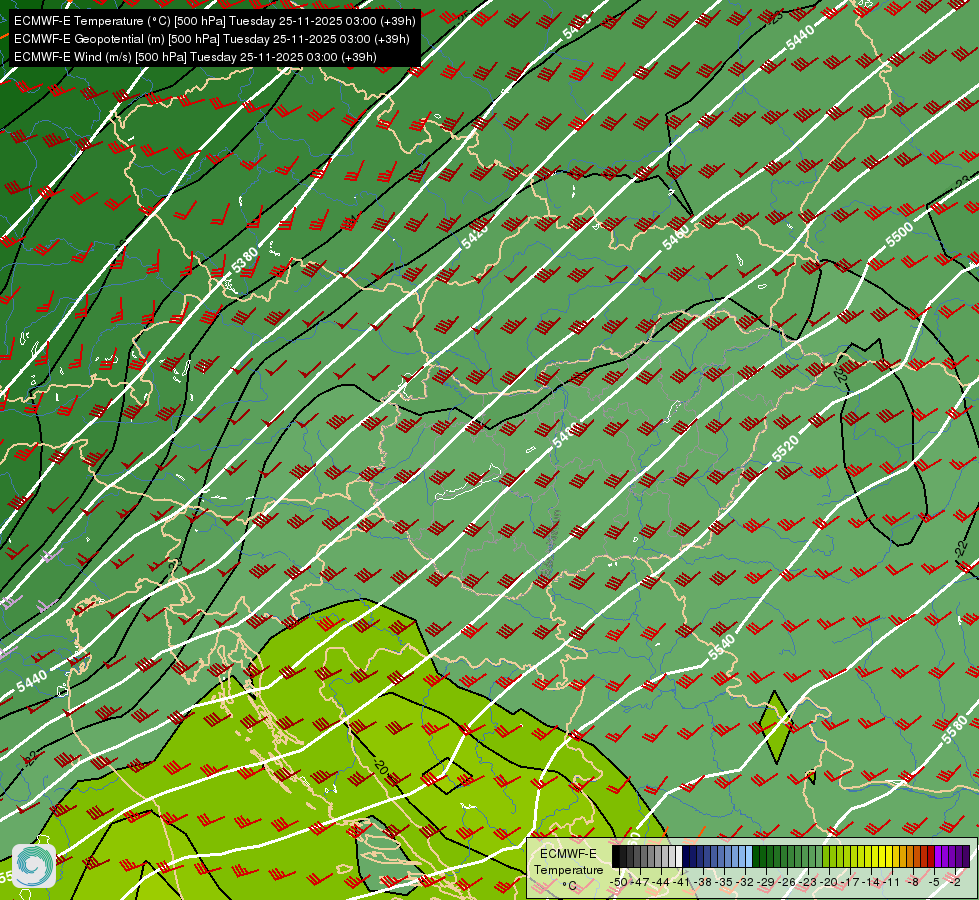
Task: Click the -29 tick label in the legend
Action: point(766,882)
